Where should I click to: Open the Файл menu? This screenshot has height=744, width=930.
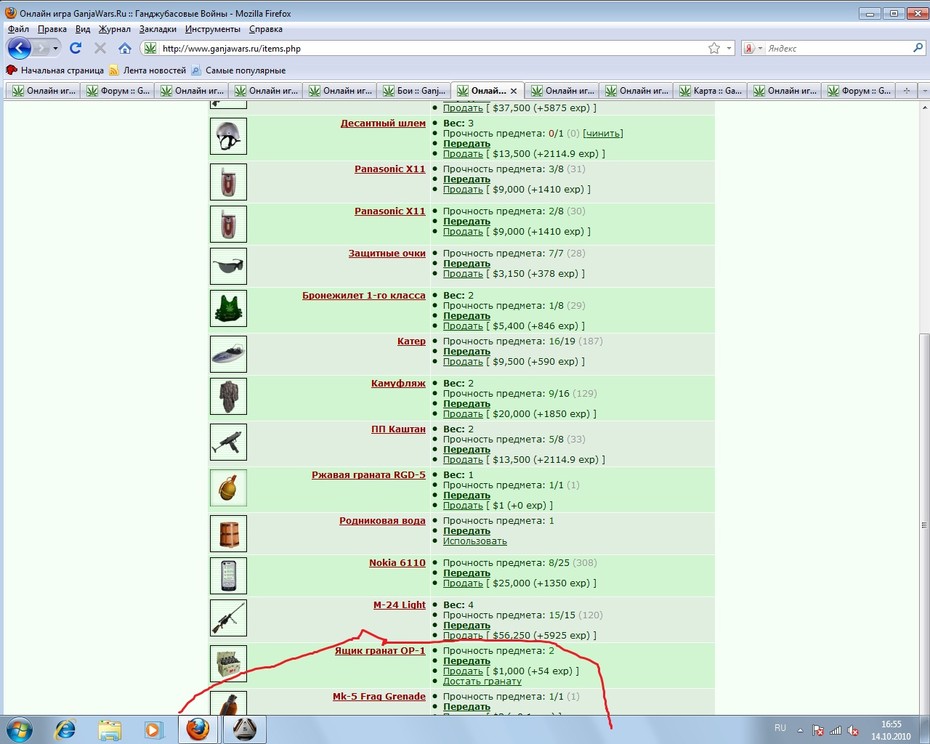coord(18,29)
